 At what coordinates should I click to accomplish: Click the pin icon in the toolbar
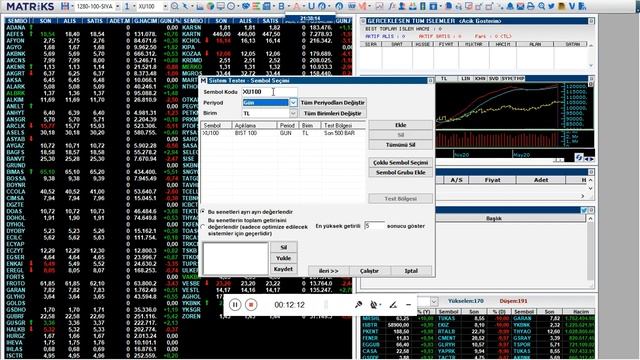pyautogui.click(x=186, y=7)
